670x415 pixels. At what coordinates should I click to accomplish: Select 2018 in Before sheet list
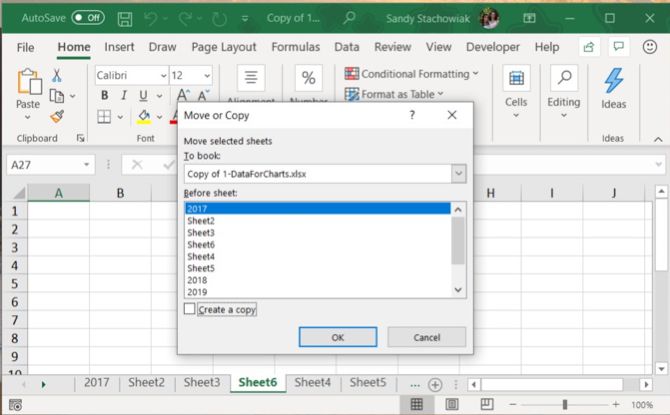(317, 280)
